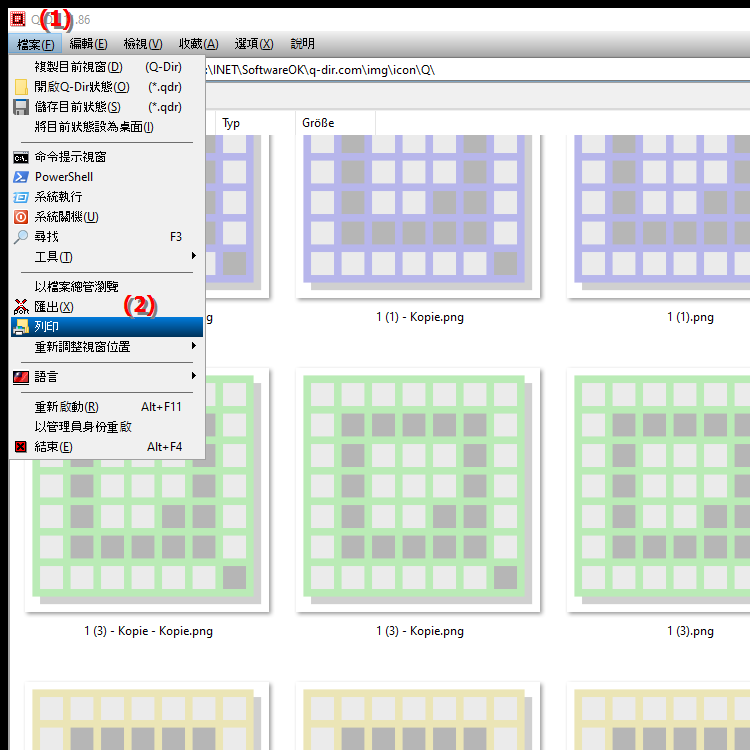Screen dimensions: 750x750
Task: Click the PowerShell icon in the menu
Action: [x=21, y=177]
